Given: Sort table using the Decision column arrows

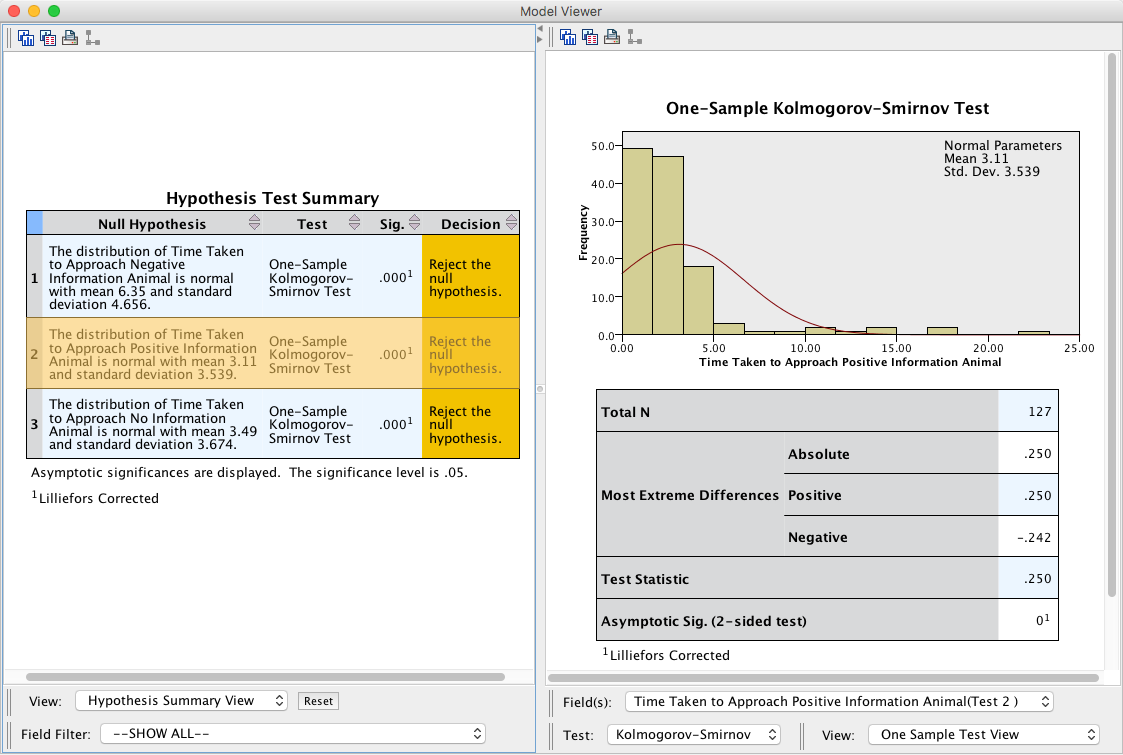Looking at the screenshot, I should tap(511, 223).
